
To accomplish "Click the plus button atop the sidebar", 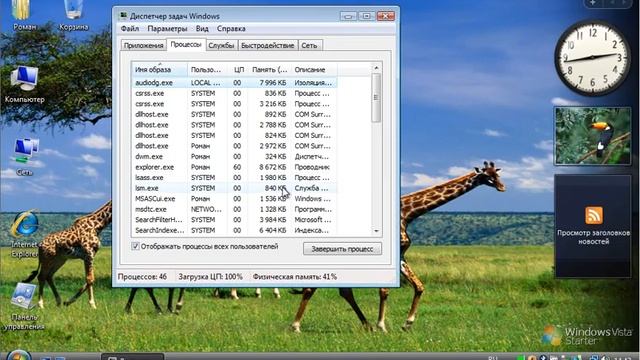I will tap(593, 3).
